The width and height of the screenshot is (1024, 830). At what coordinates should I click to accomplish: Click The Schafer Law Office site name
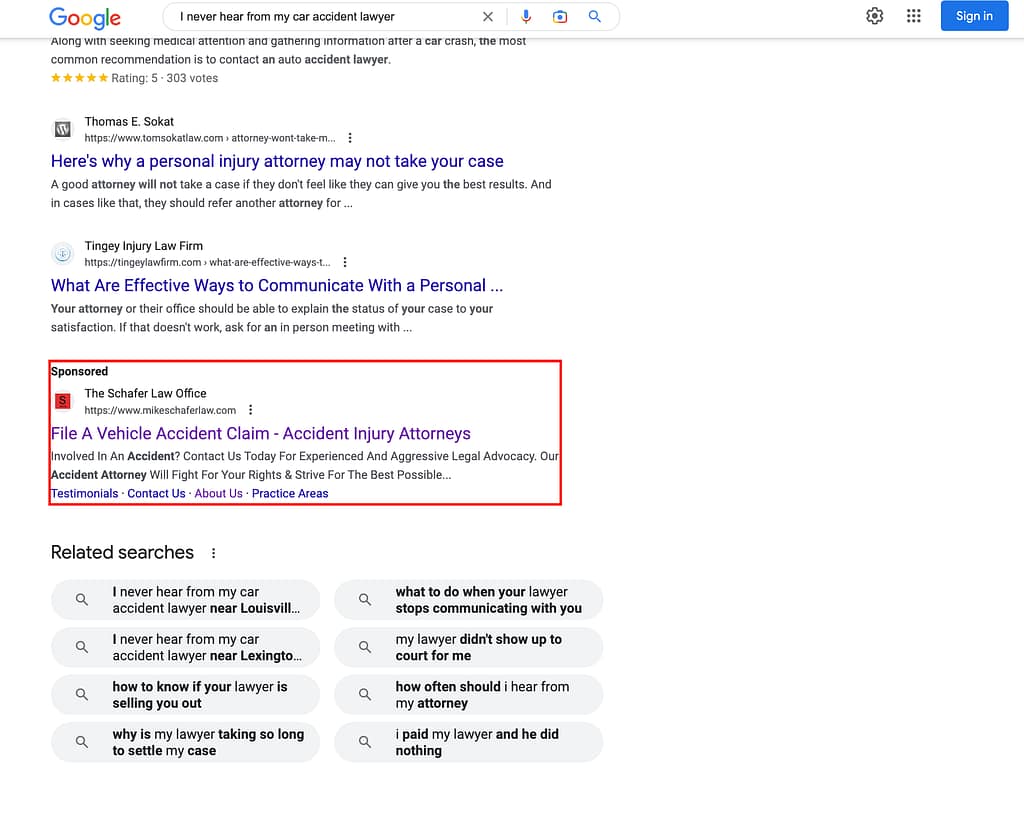pos(146,393)
